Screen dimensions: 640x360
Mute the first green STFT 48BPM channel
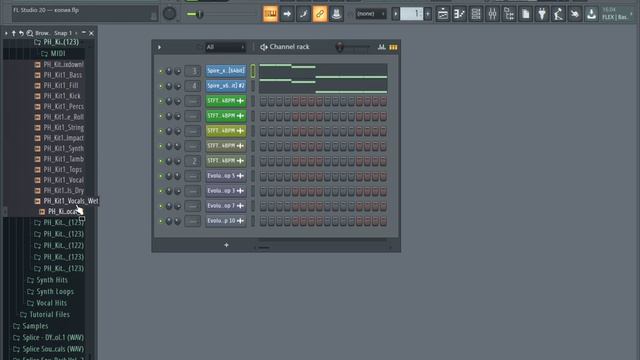161,101
